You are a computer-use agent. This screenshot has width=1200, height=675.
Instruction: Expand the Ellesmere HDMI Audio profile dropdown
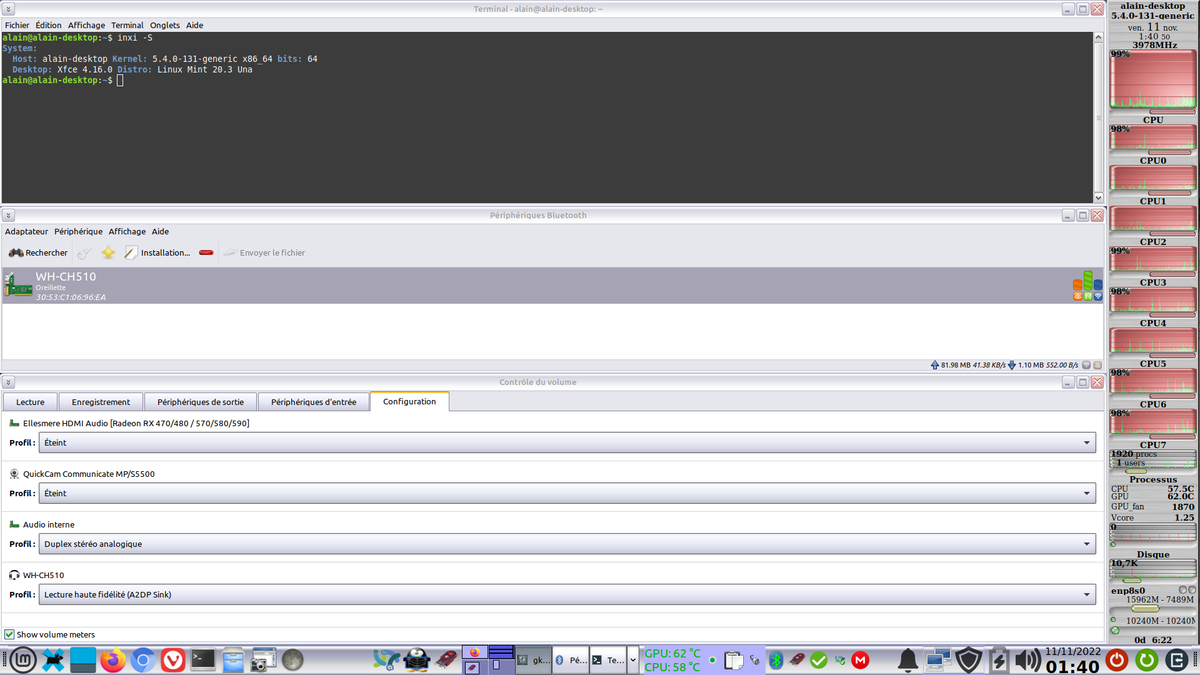567,443
